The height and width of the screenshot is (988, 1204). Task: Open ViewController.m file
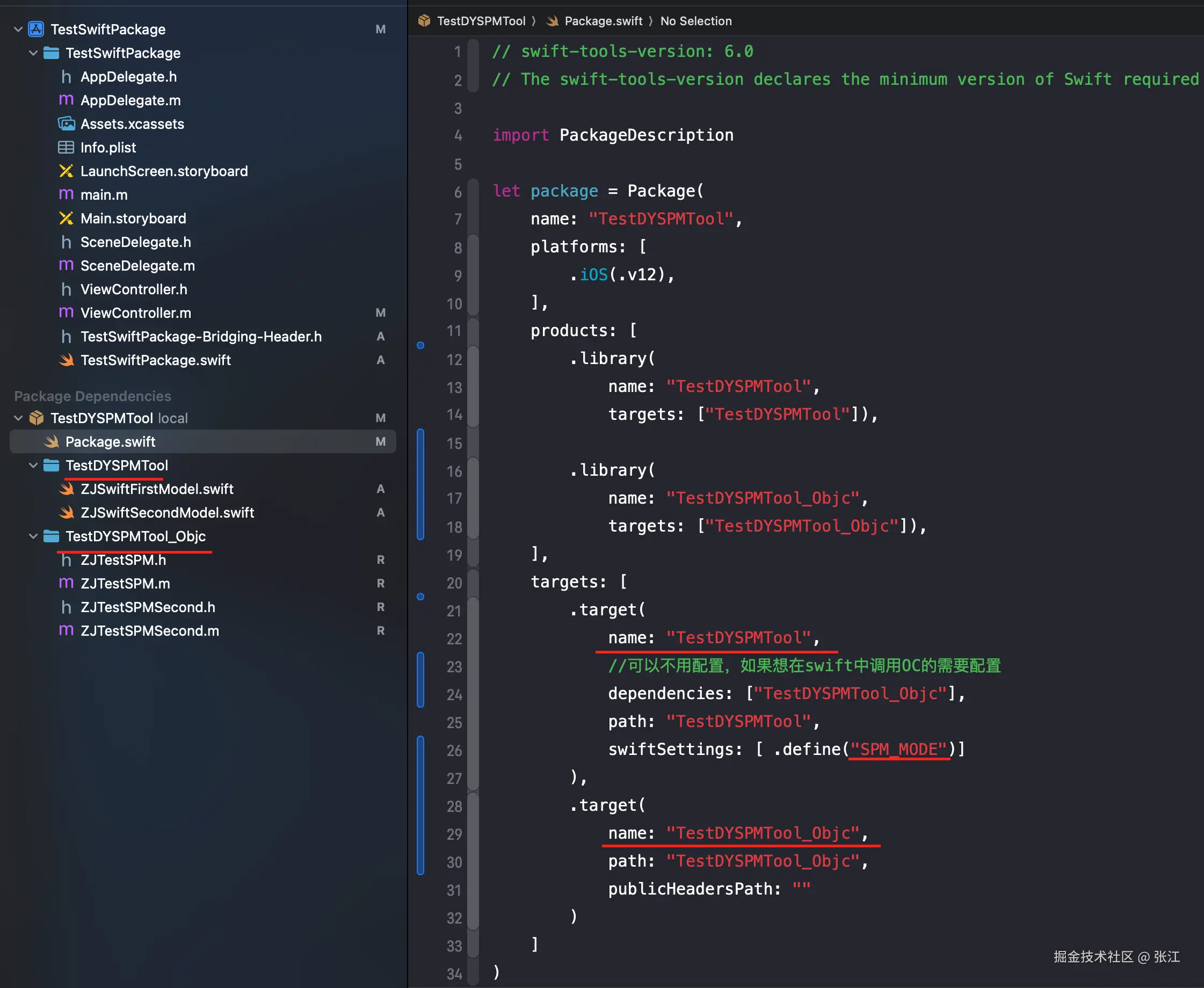[x=135, y=313]
